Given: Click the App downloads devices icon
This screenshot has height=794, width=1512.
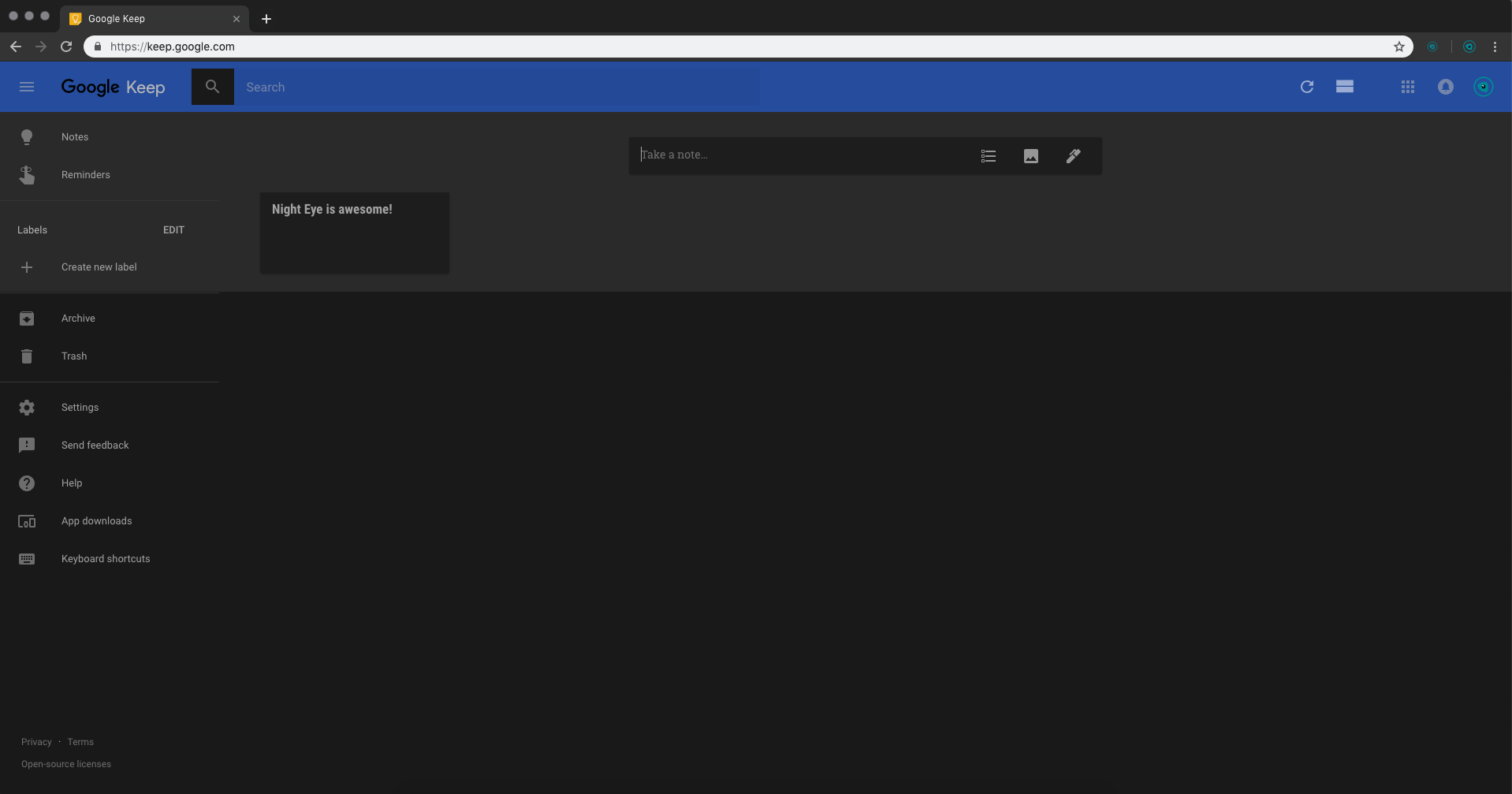Looking at the screenshot, I should coord(27,521).
